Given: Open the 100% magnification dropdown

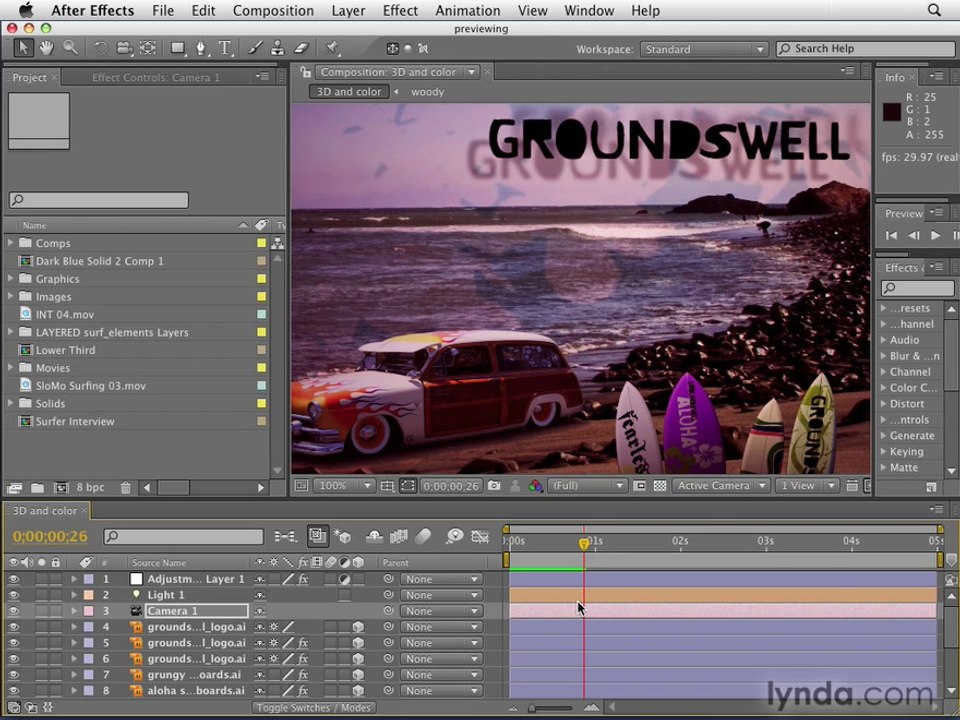Looking at the screenshot, I should click(x=343, y=486).
